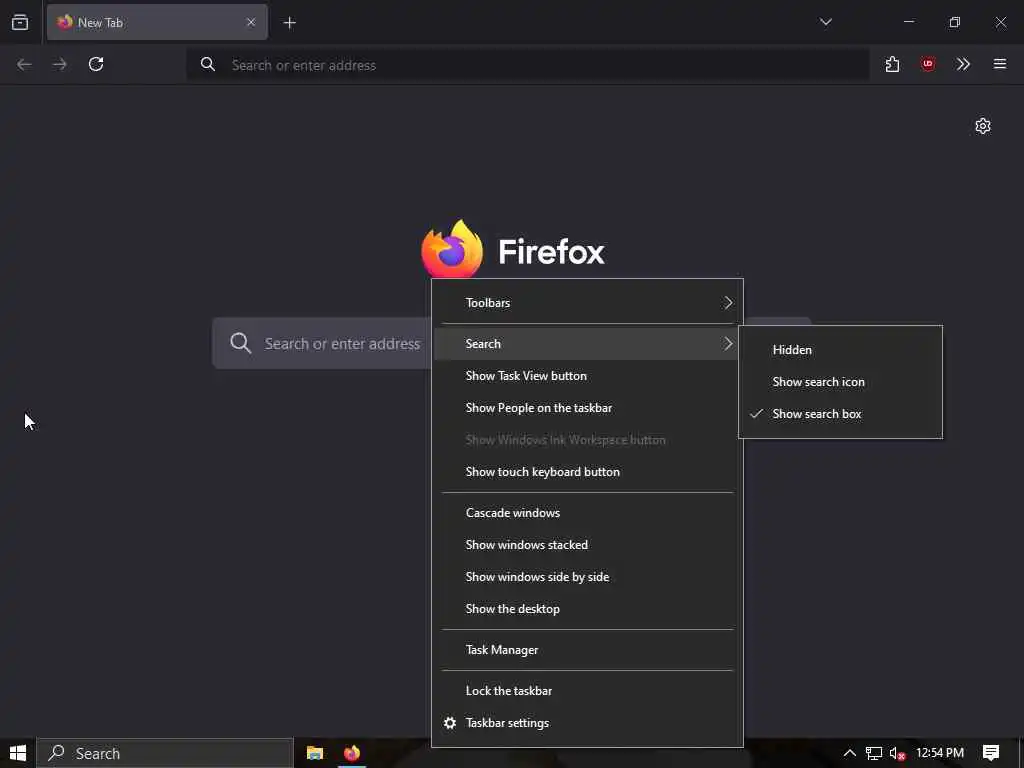Toggle Show People on the taskbar
This screenshot has width=1024, height=768.
587,408
